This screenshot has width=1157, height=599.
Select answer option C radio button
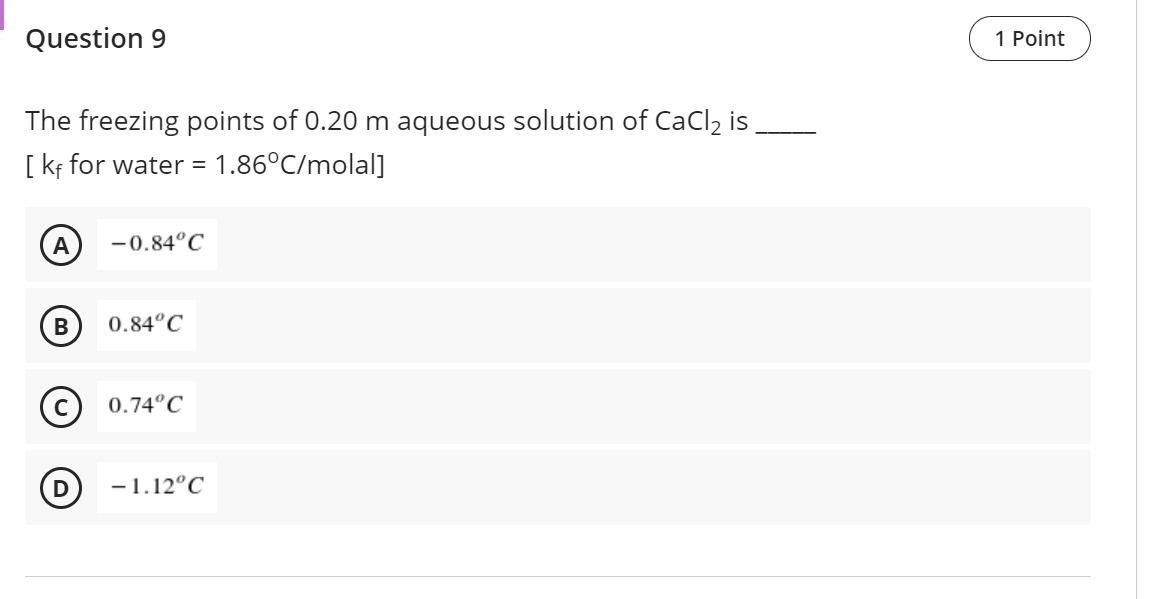pos(59,406)
